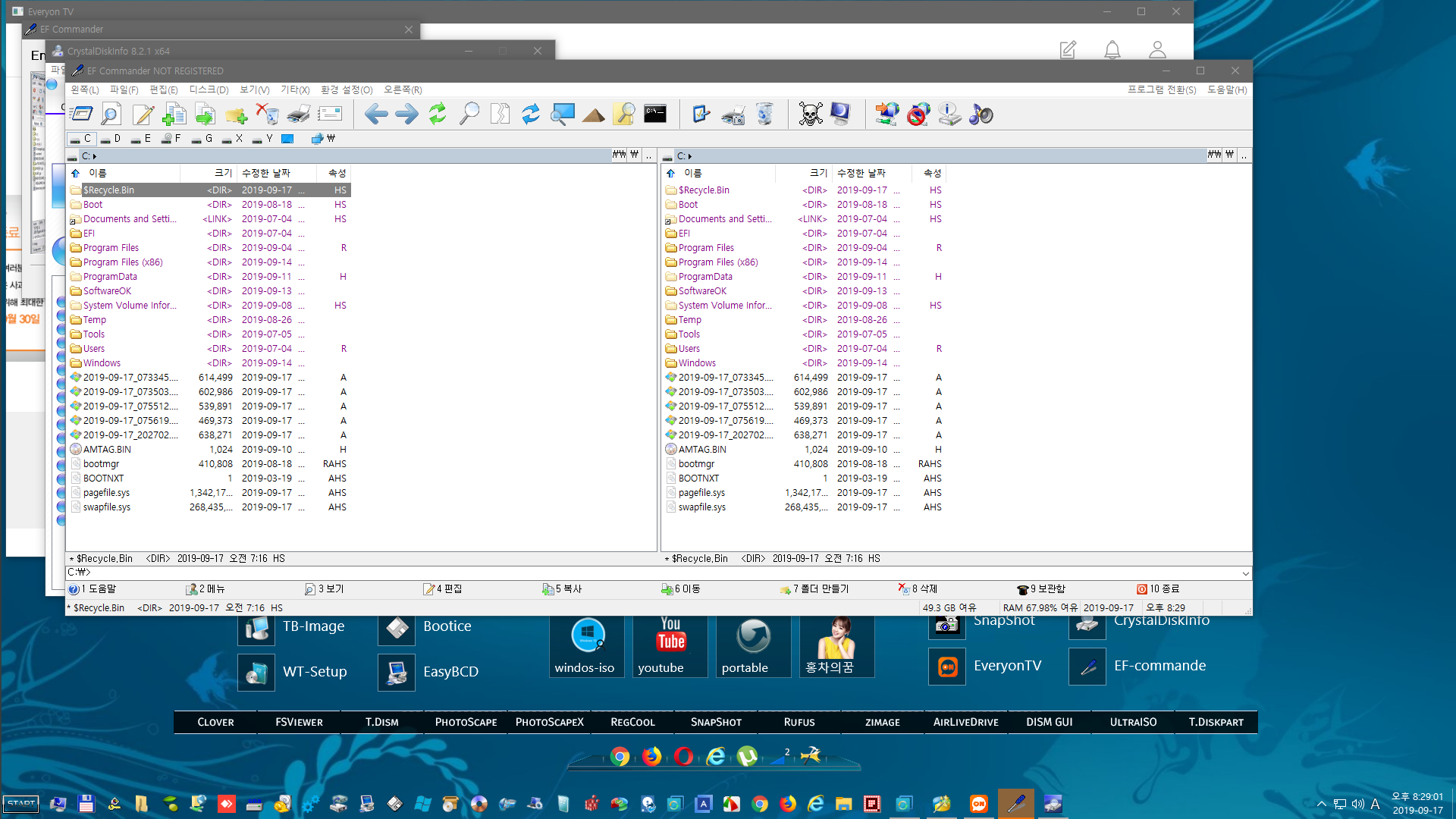Click the 10 종료 function button
Image resolution: width=1456 pixels, height=819 pixels.
tap(1158, 589)
